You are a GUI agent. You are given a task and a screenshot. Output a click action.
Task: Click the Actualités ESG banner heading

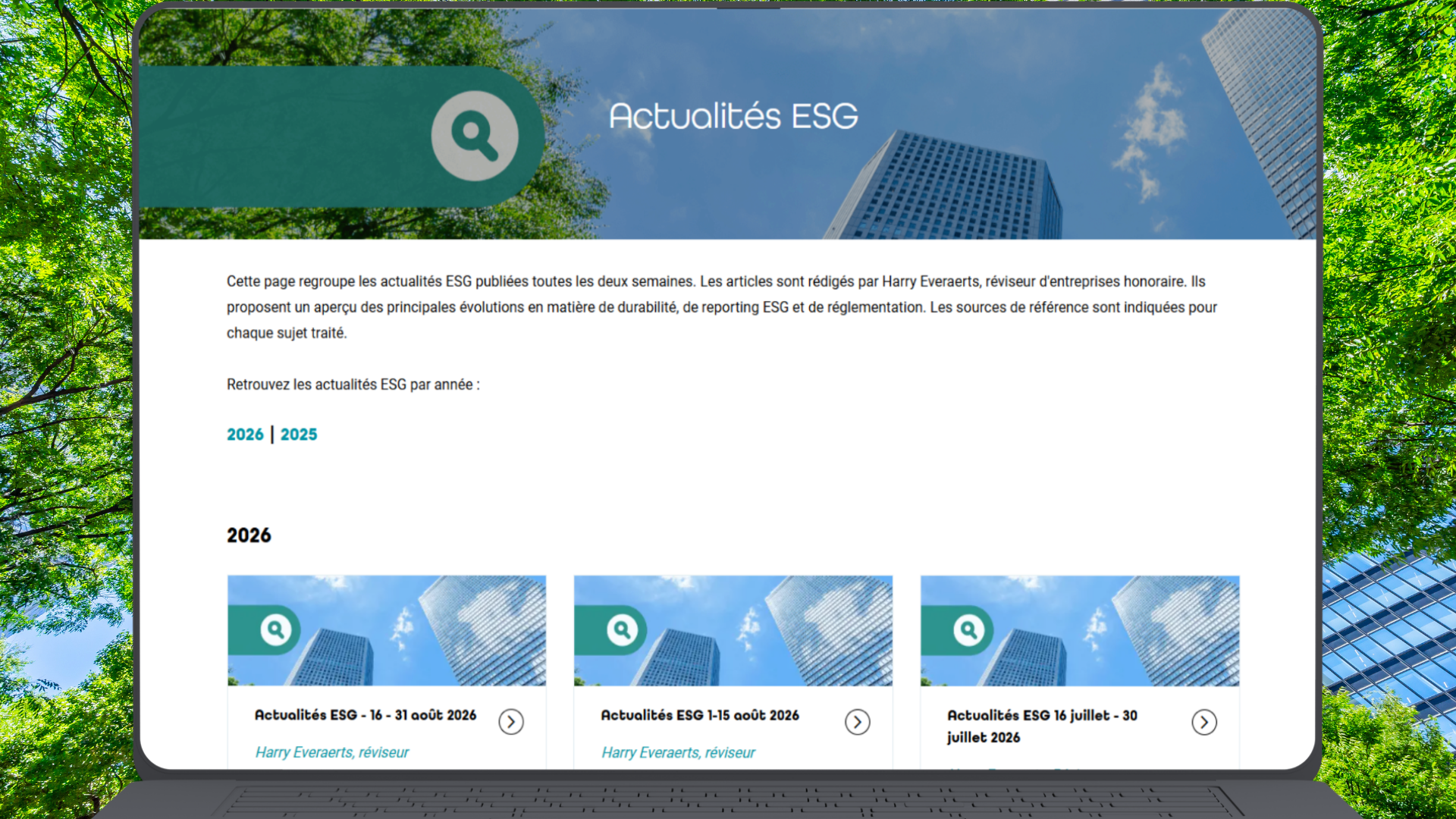(x=733, y=116)
